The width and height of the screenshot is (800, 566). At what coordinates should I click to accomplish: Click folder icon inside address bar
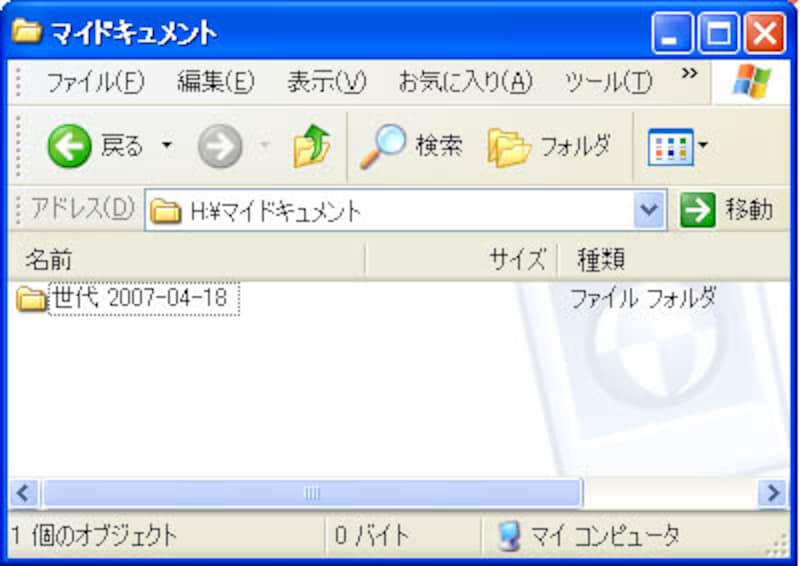[x=166, y=211]
